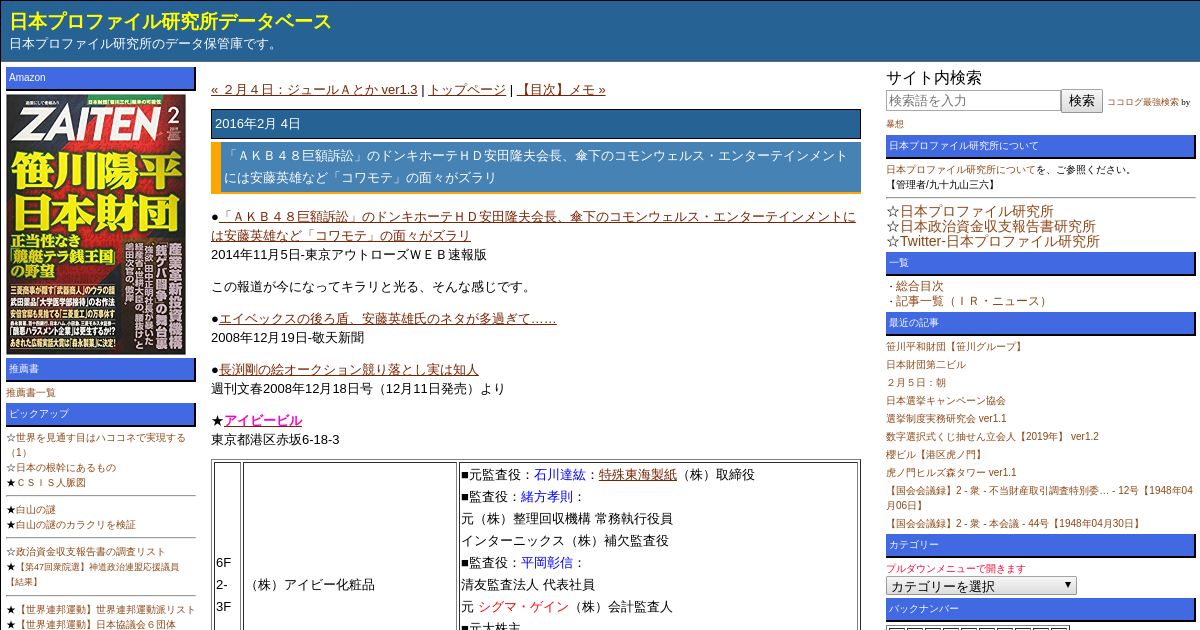Click the （株）アイビー化粧品 table cell
The image size is (1200, 630).
[x=350, y=585]
